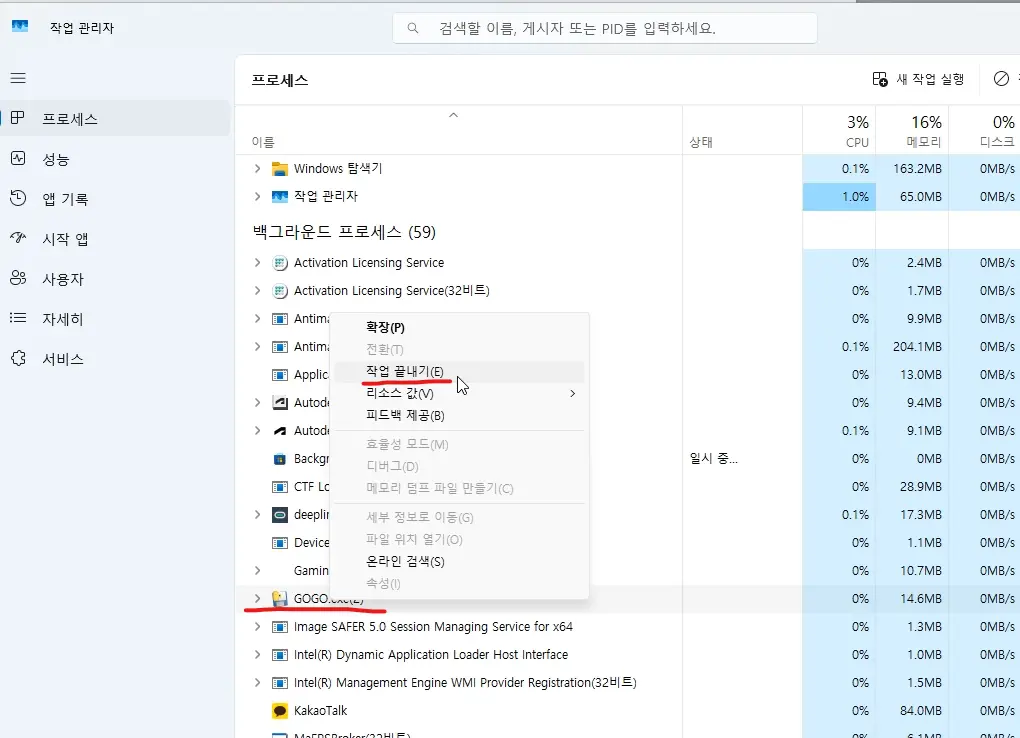Click the KakaoTalk process icon

(280, 711)
